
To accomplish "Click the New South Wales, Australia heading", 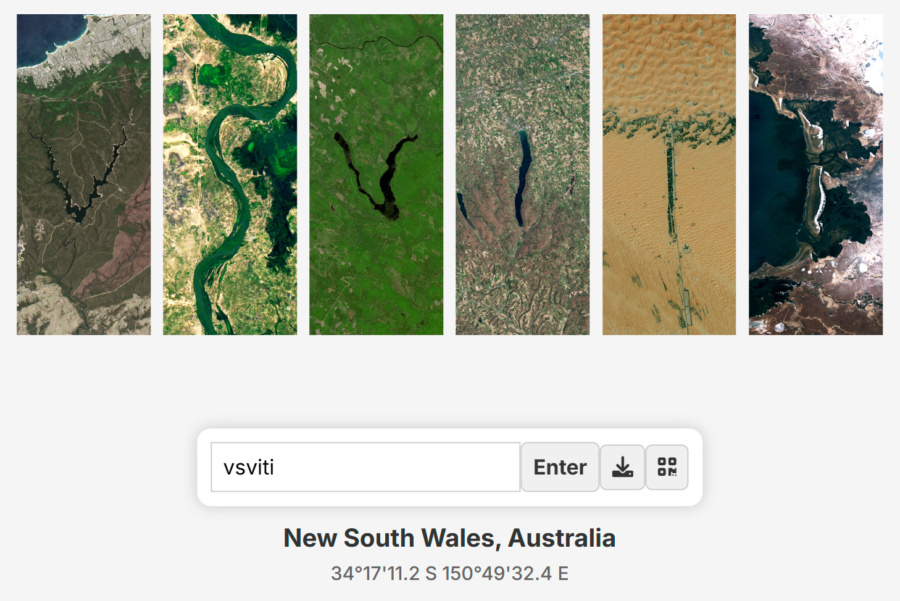I will click(x=449, y=538).
